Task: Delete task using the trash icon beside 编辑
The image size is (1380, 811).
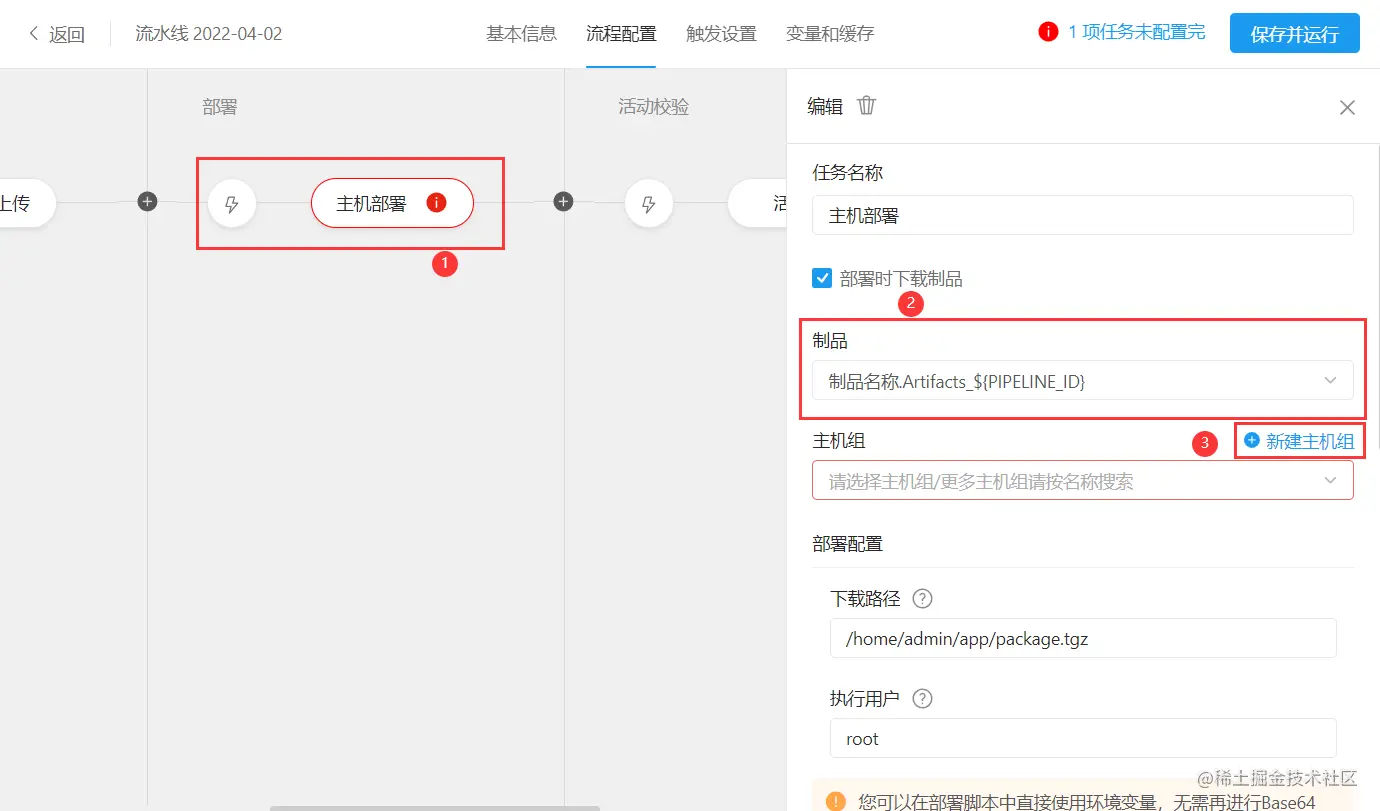Action: (867, 105)
